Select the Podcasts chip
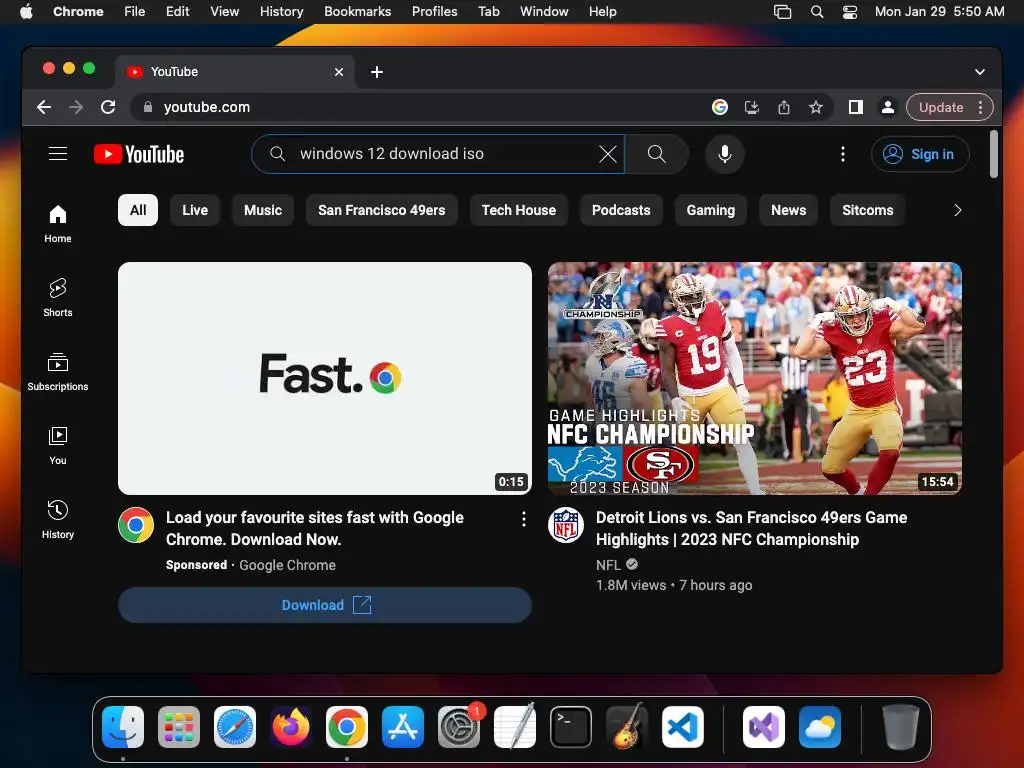1024x768 pixels. point(621,210)
